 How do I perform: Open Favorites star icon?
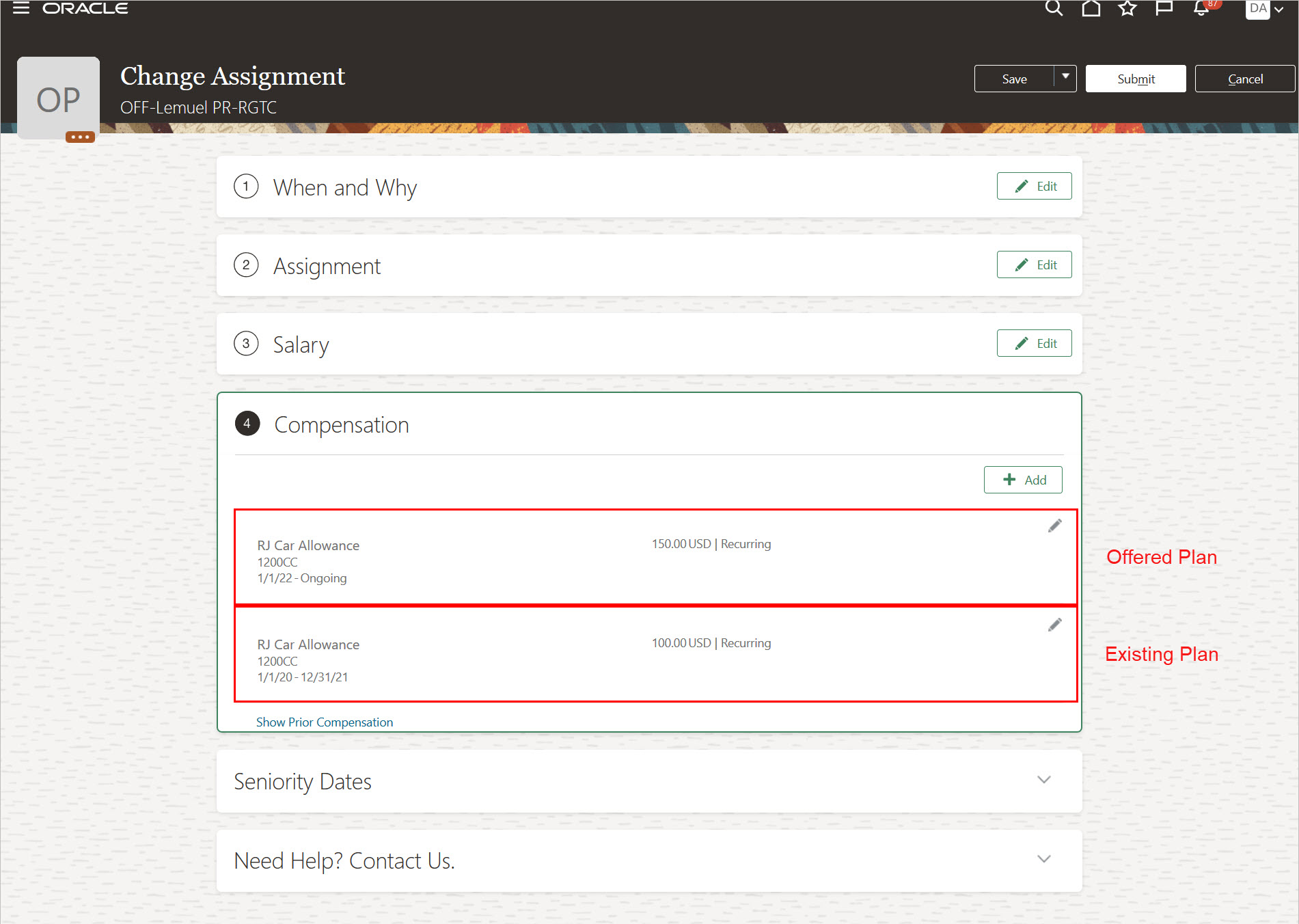pyautogui.click(x=1127, y=8)
